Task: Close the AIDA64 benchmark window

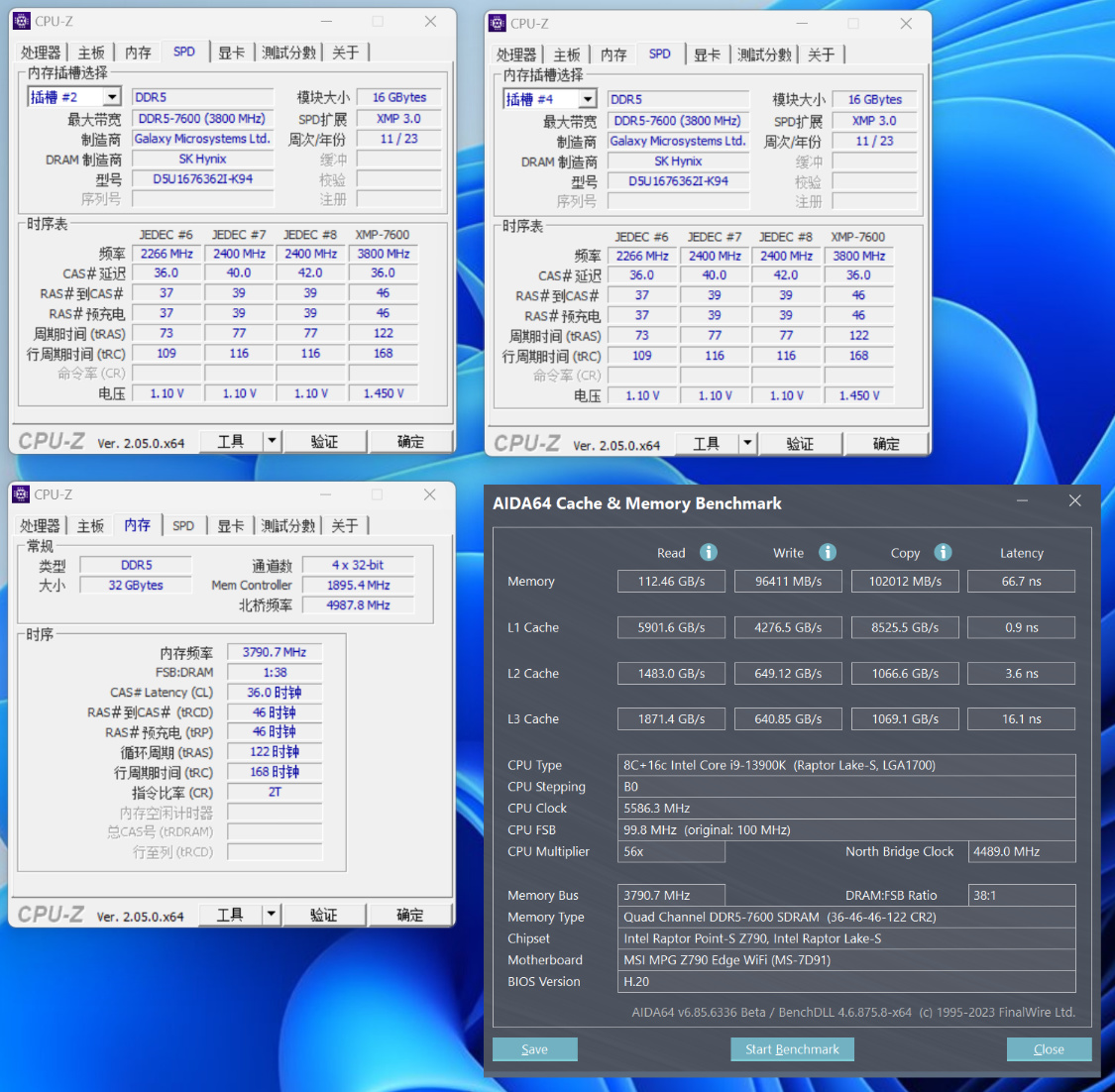Action: (1074, 501)
